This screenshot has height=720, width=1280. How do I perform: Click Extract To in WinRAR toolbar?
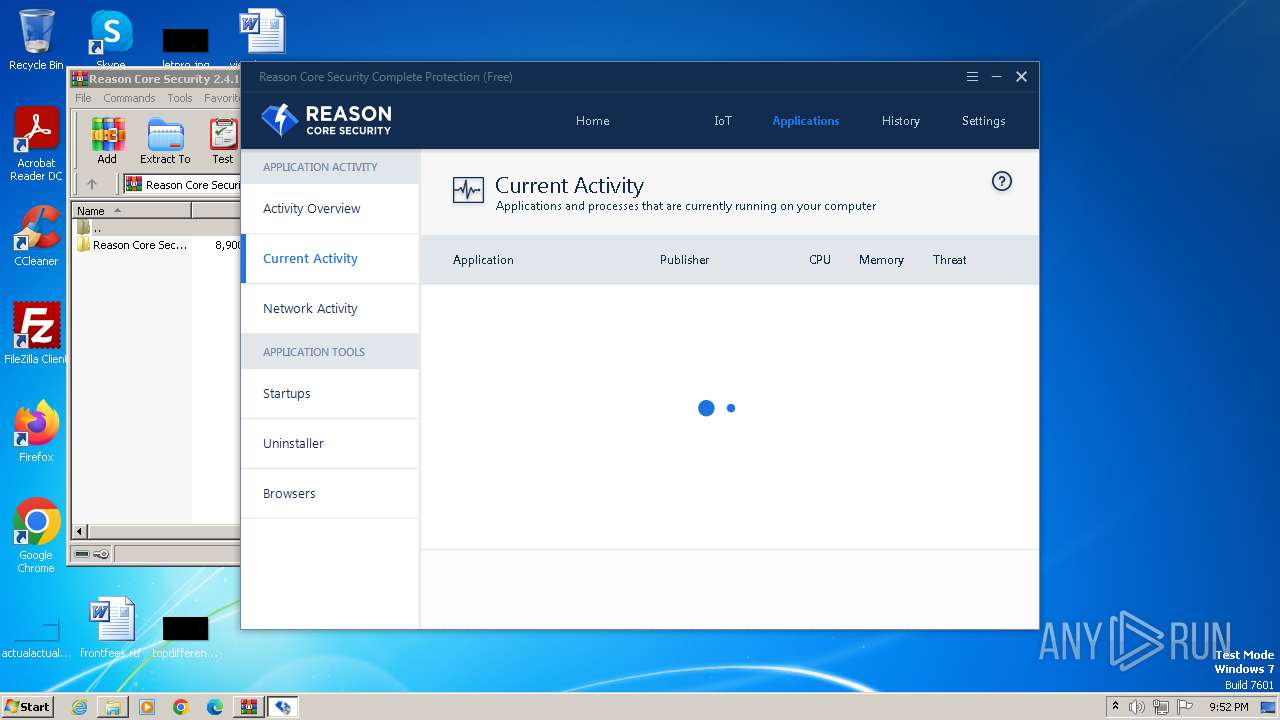[x=165, y=141]
